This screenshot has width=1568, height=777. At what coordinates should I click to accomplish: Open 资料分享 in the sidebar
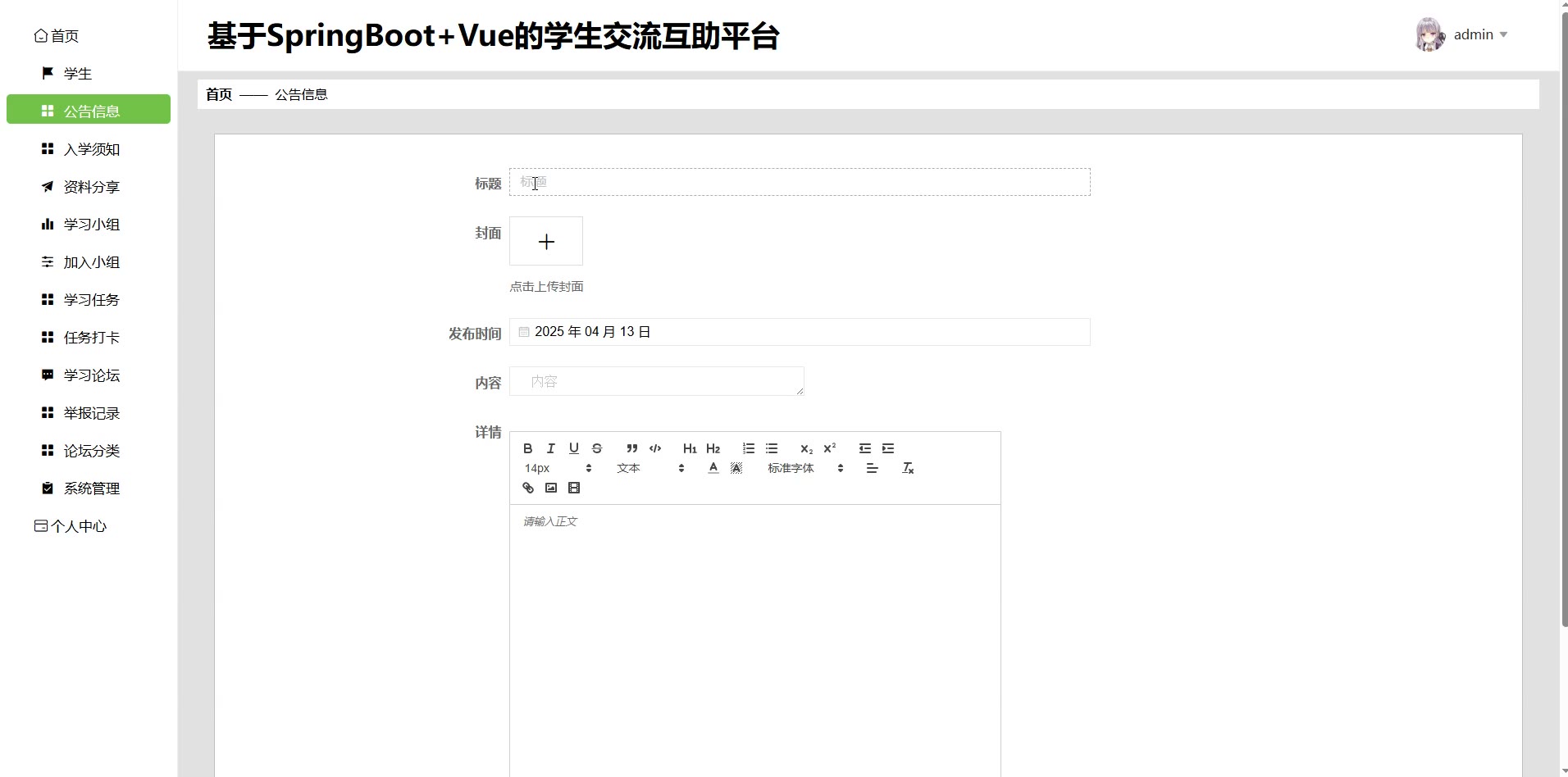click(89, 187)
